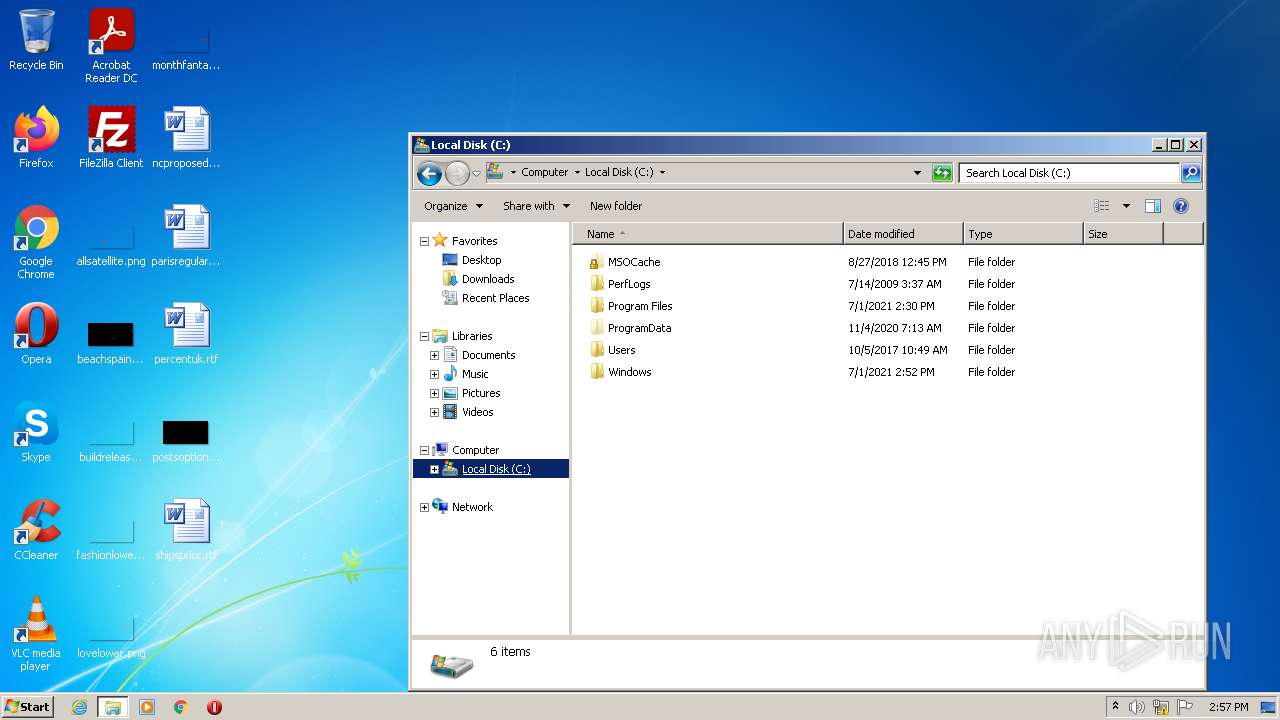Select the PerfLogs folder icon
The height and width of the screenshot is (720, 1280).
596,284
